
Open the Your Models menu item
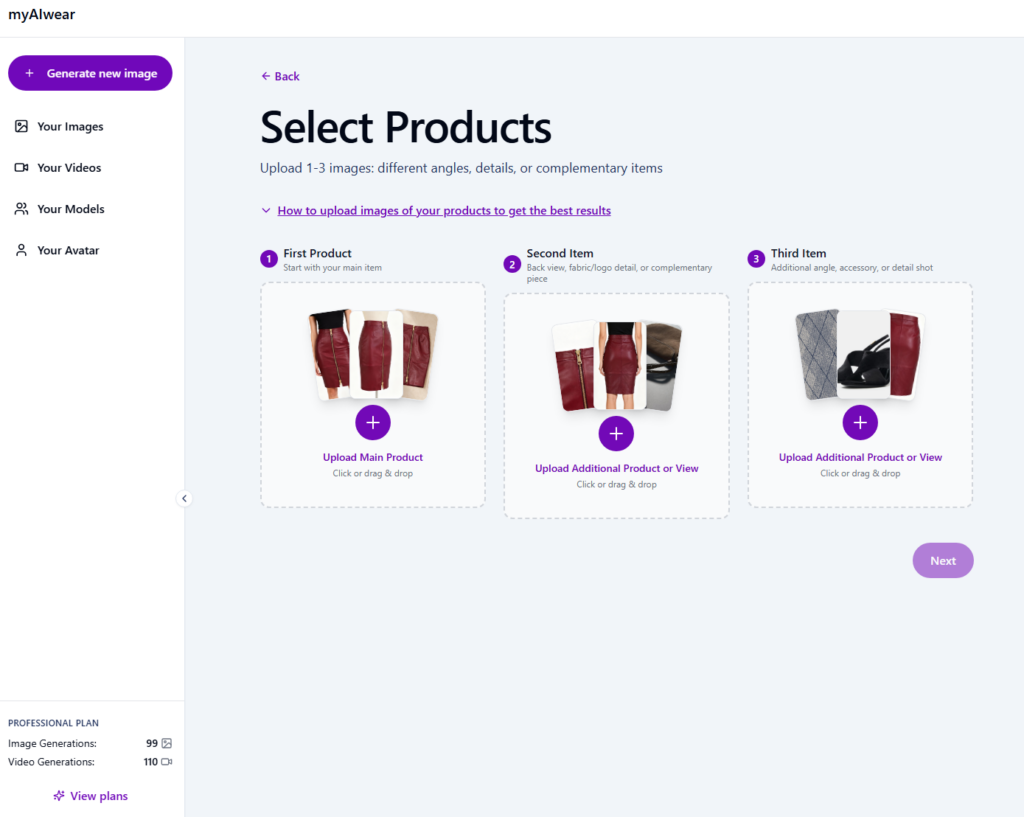pyautogui.click(x=70, y=209)
